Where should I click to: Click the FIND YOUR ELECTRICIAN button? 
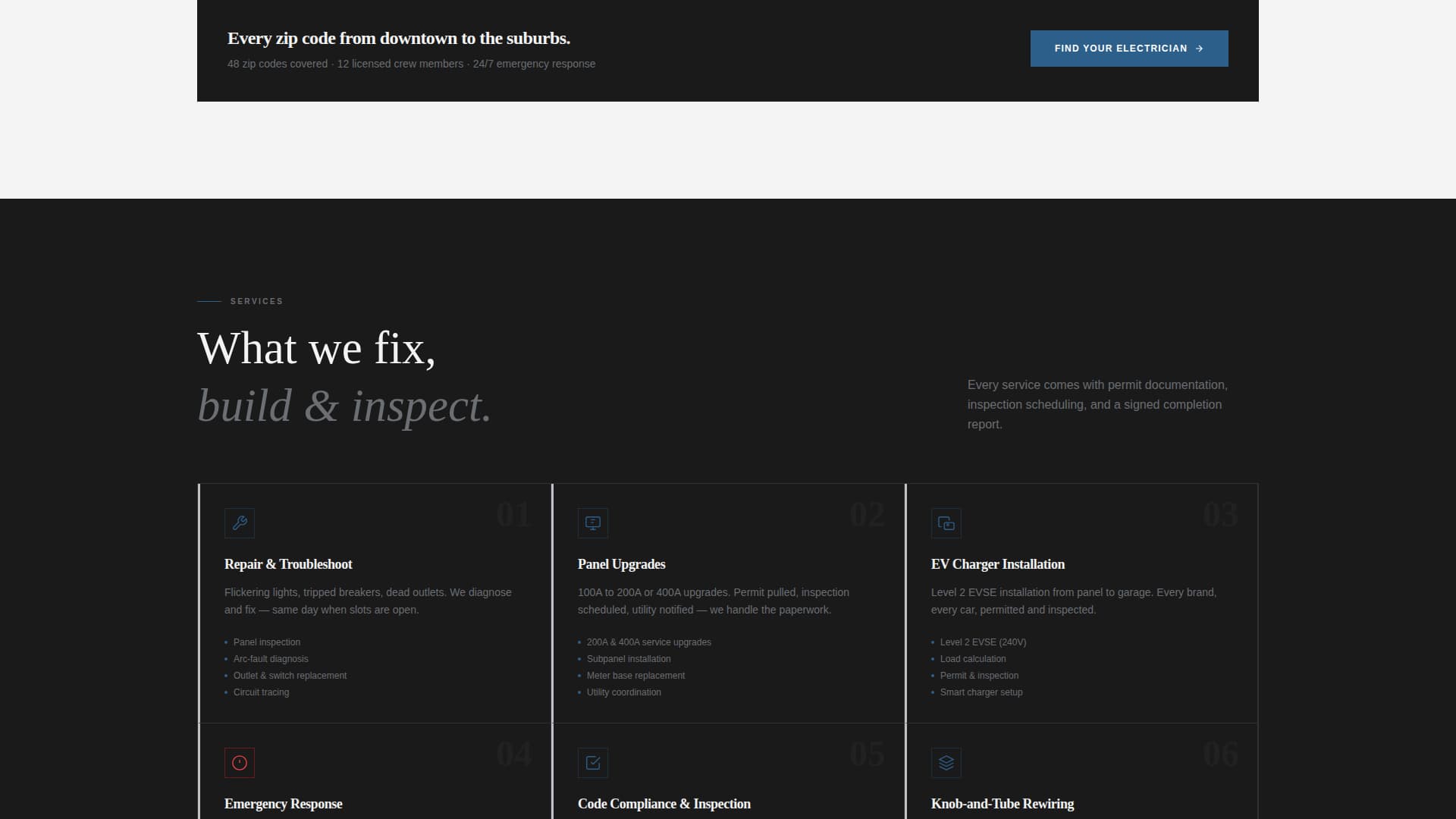(1129, 48)
